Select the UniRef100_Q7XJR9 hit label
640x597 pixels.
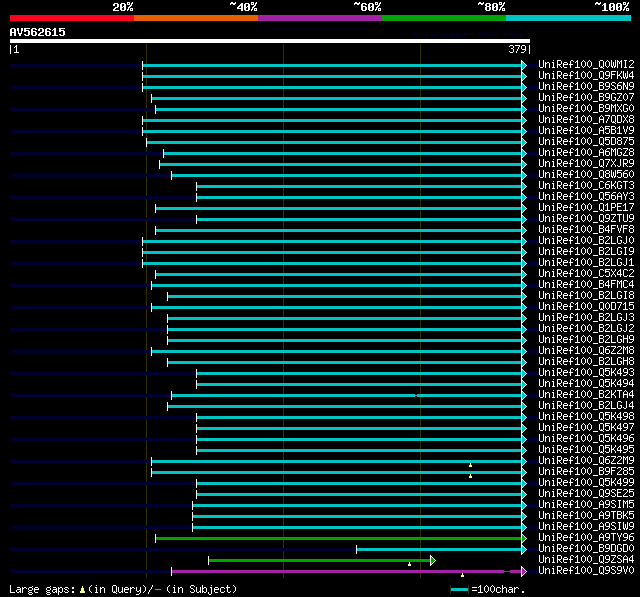point(586,164)
